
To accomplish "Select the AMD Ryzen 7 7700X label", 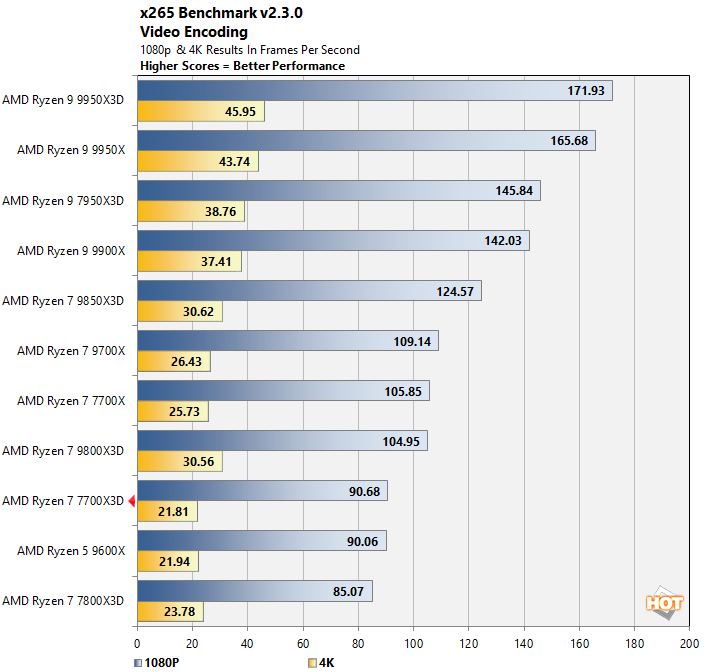I will click(71, 401).
